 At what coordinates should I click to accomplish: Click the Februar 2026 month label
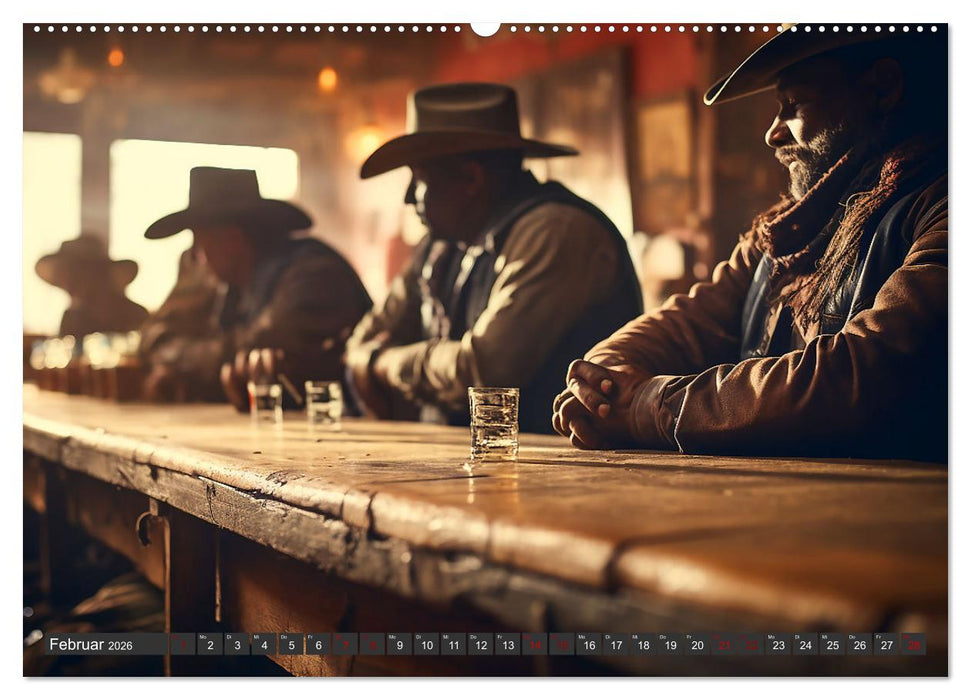tap(88, 643)
